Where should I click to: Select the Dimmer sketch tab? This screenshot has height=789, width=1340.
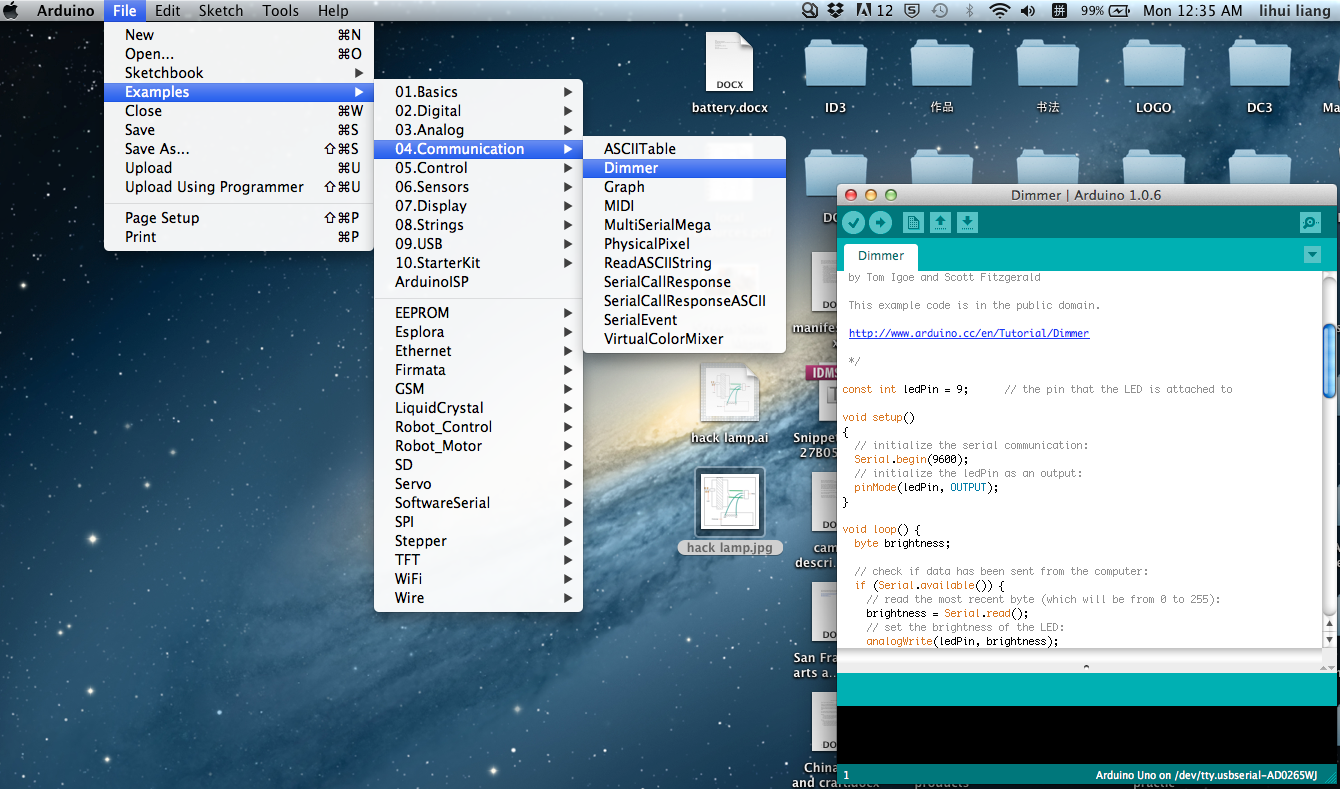pyautogui.click(x=881, y=256)
